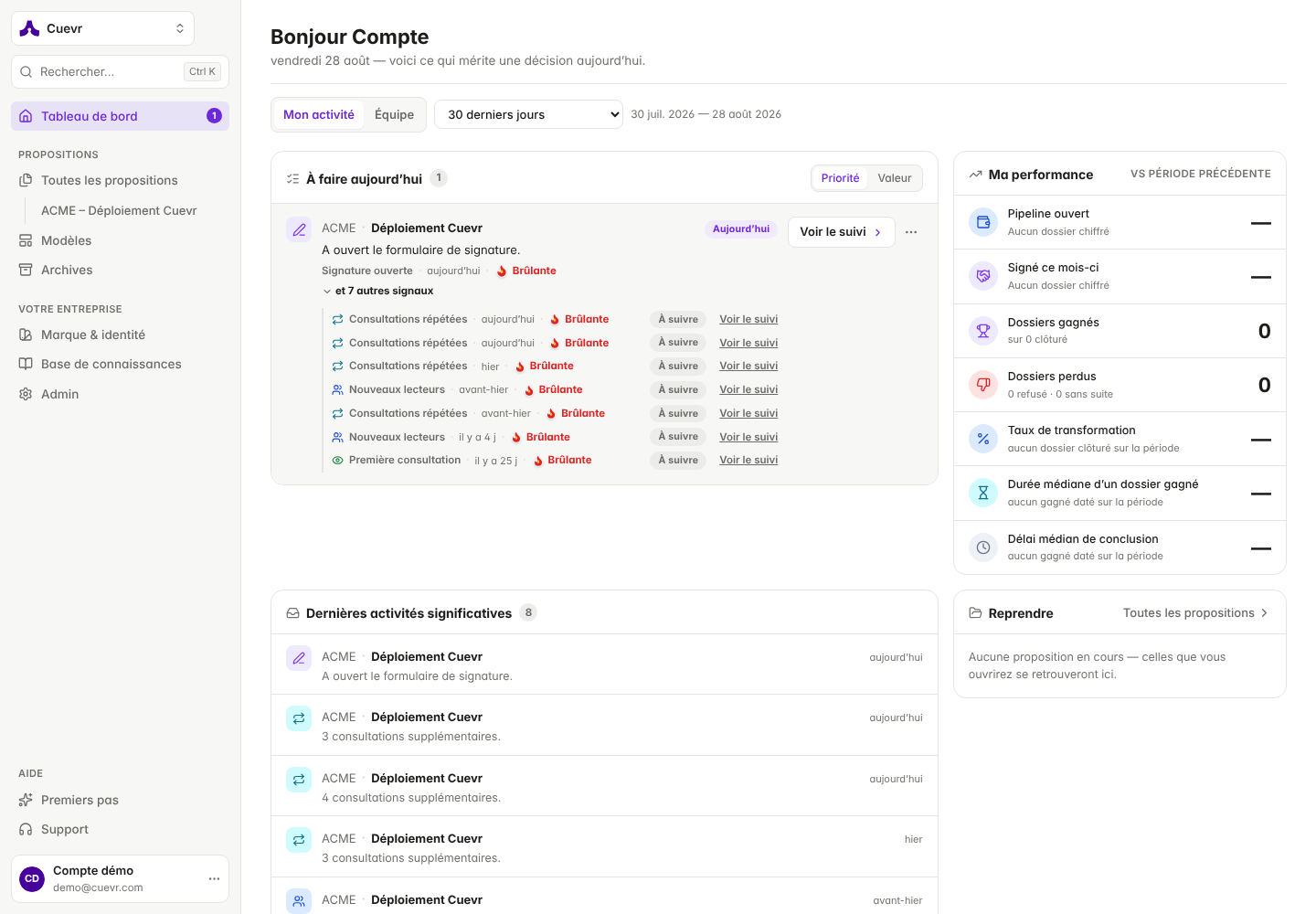Open the Cuevr workspace switcher

click(102, 28)
